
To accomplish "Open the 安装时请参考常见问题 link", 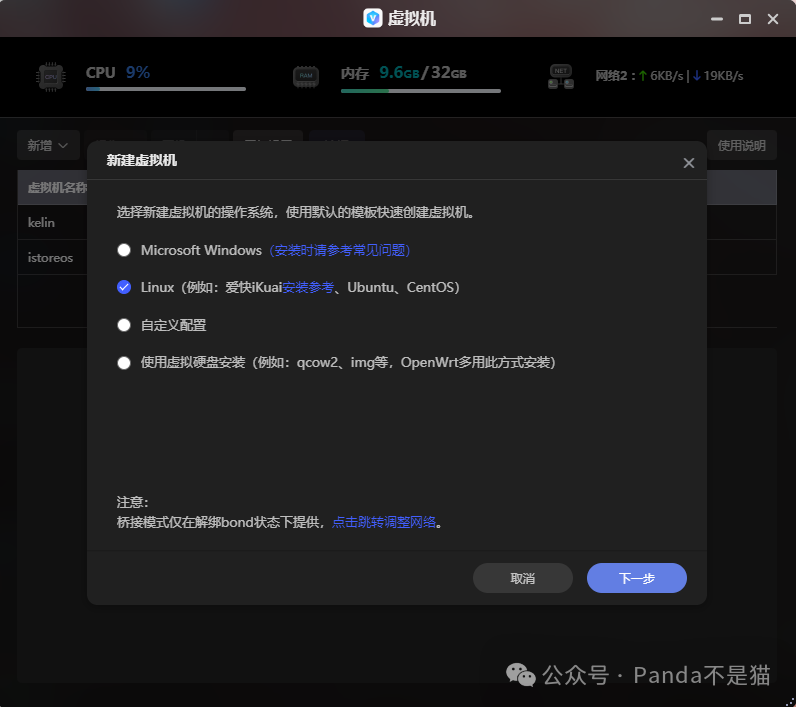I will click(x=340, y=250).
